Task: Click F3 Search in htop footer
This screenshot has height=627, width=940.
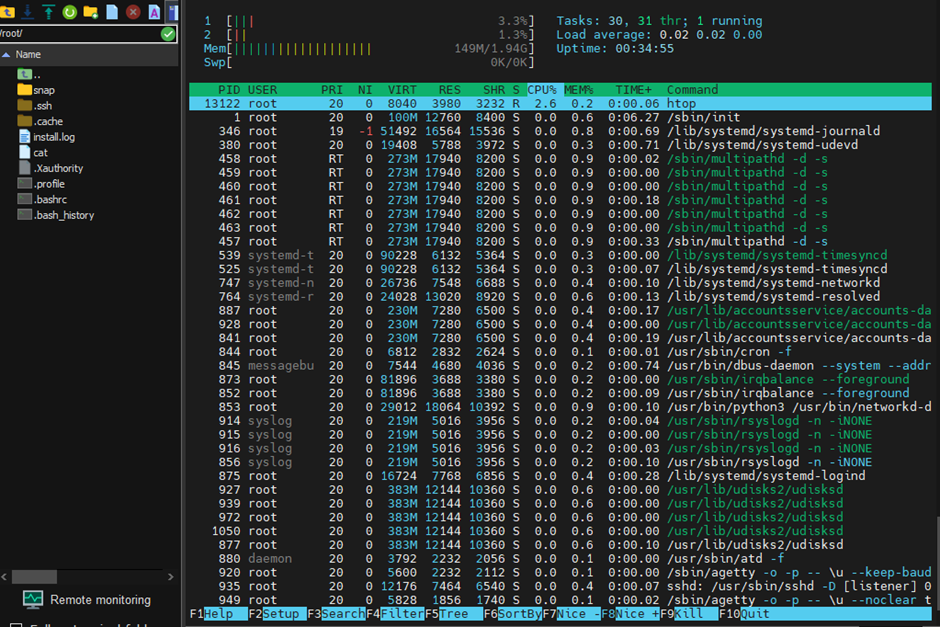Action: (x=336, y=614)
